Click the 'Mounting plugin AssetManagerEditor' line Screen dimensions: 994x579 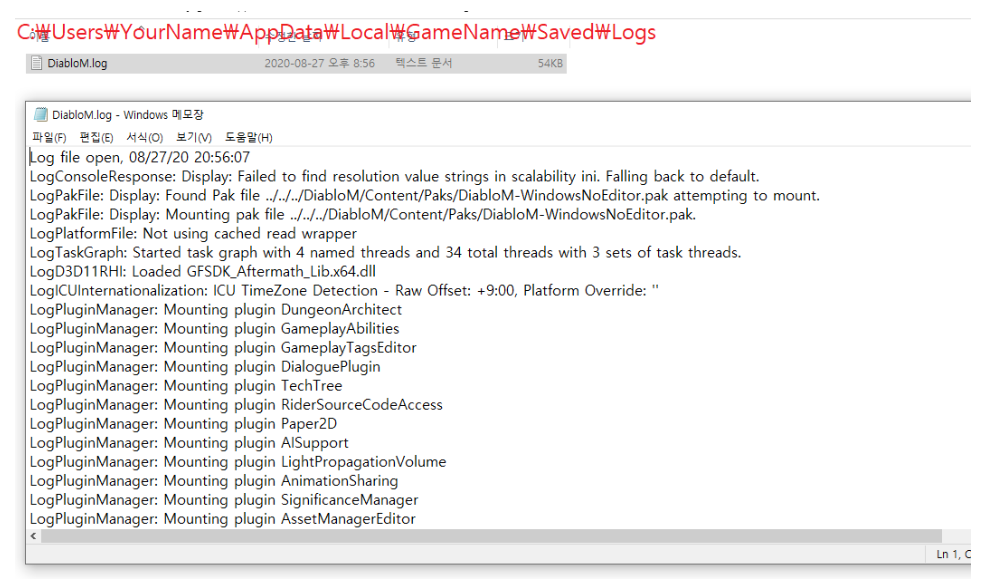pyautogui.click(x=222, y=518)
